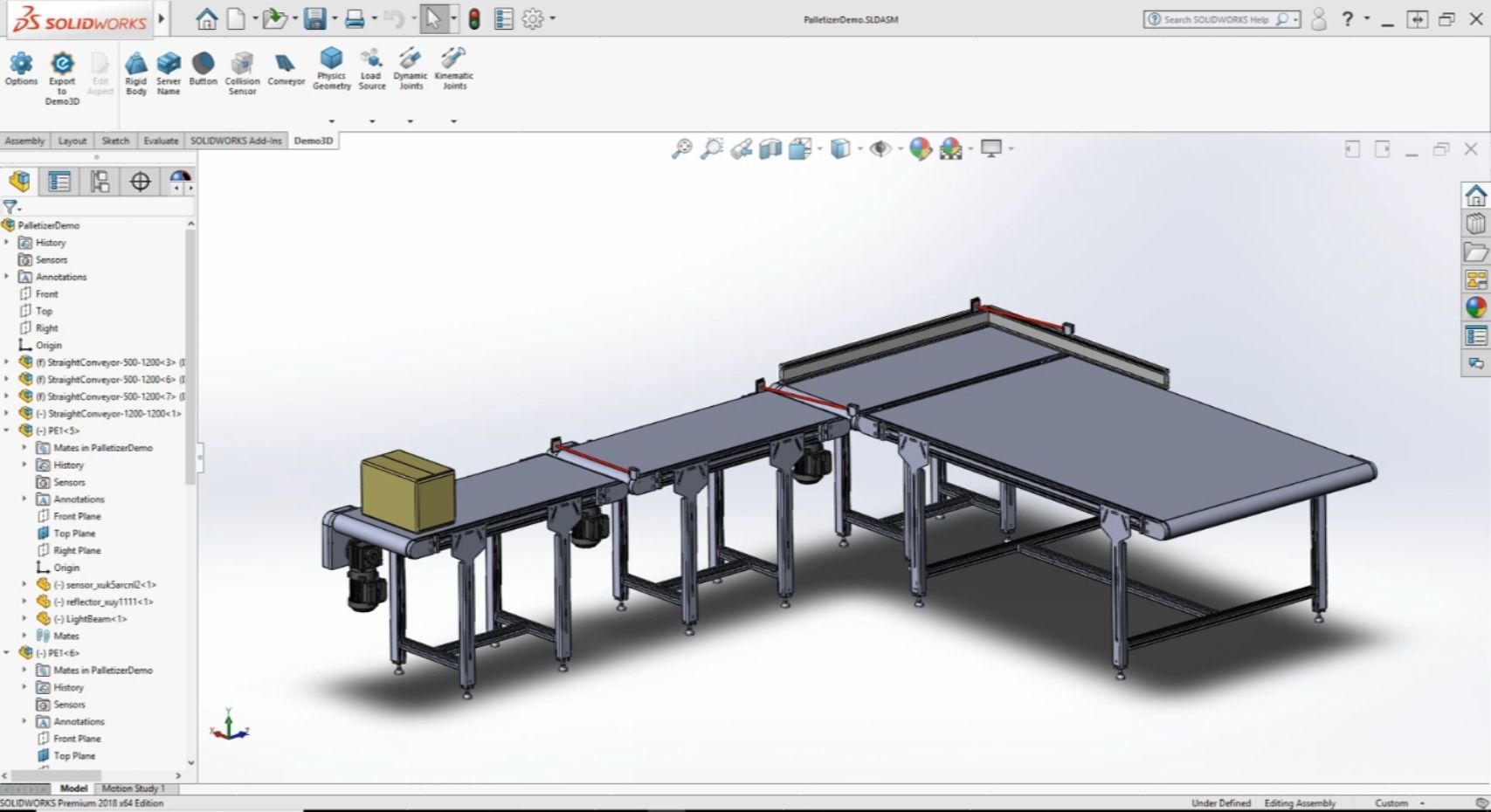The image size is (1491, 812).
Task: Open ConfigurationManager panel tab
Action: click(x=100, y=181)
